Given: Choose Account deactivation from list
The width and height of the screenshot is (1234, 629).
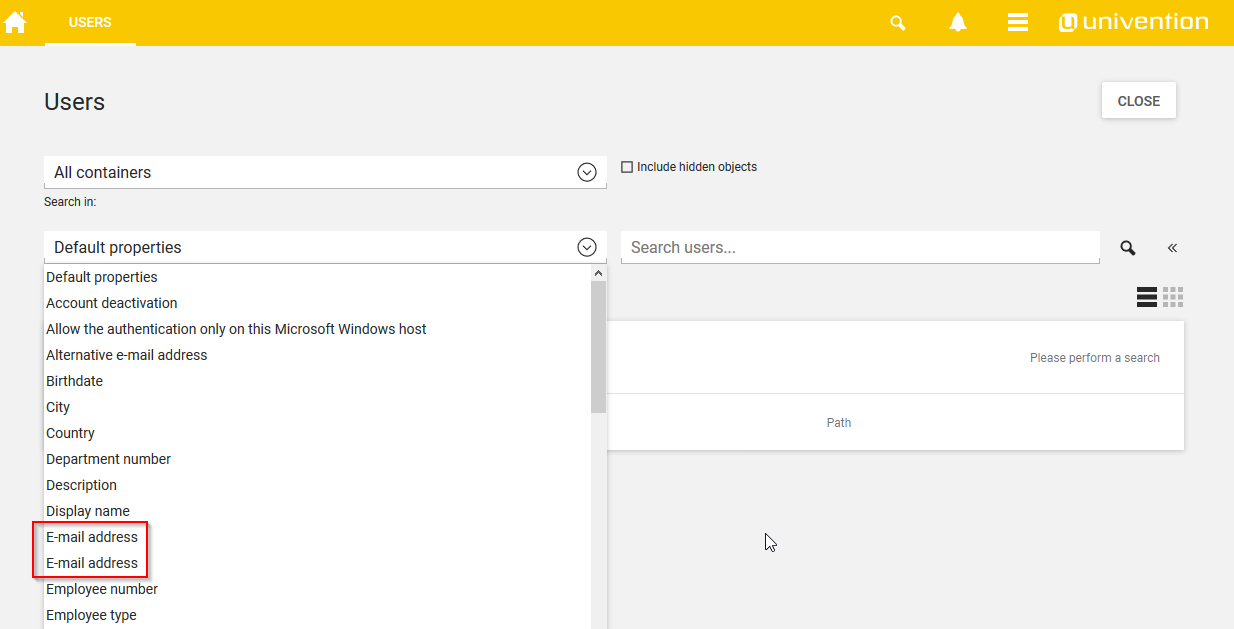Looking at the screenshot, I should click(111, 303).
